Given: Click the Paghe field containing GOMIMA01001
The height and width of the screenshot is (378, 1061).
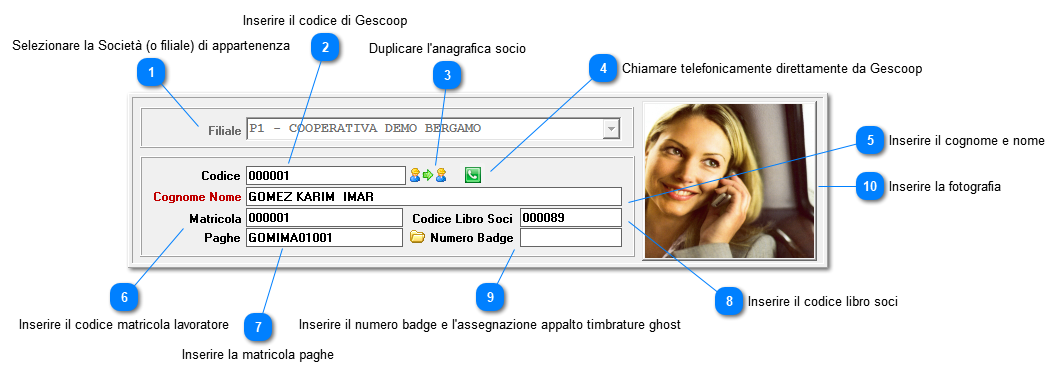Looking at the screenshot, I should [x=324, y=238].
